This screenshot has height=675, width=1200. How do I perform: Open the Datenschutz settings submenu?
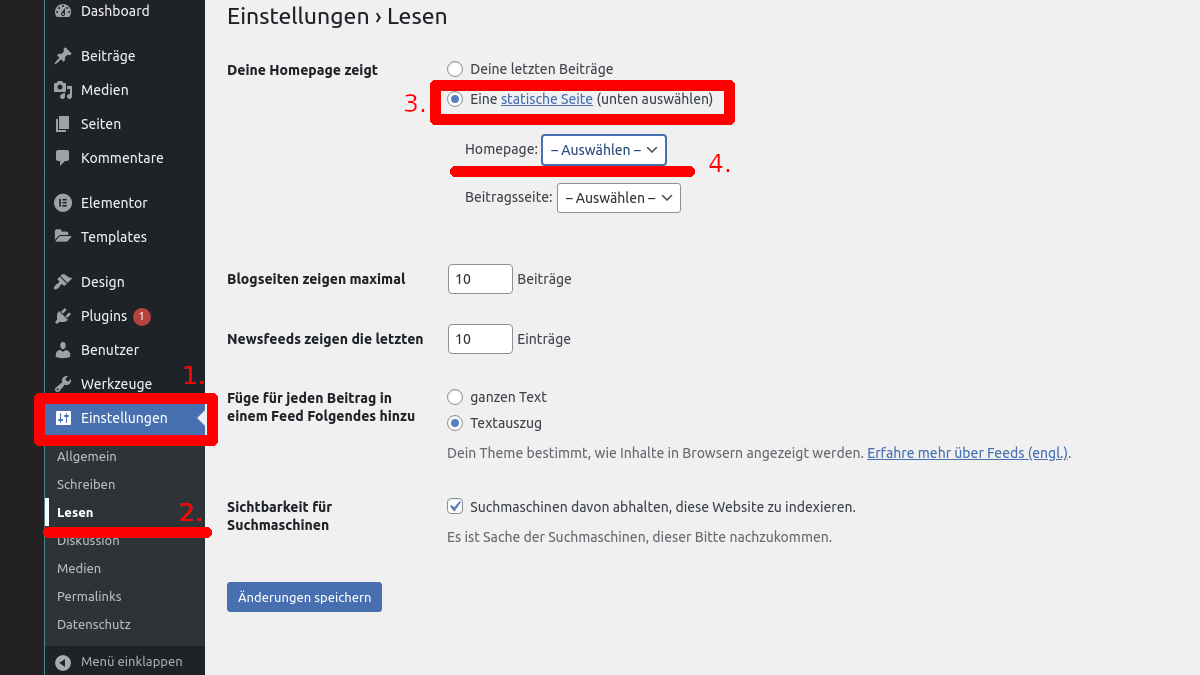pyautogui.click(x=94, y=625)
